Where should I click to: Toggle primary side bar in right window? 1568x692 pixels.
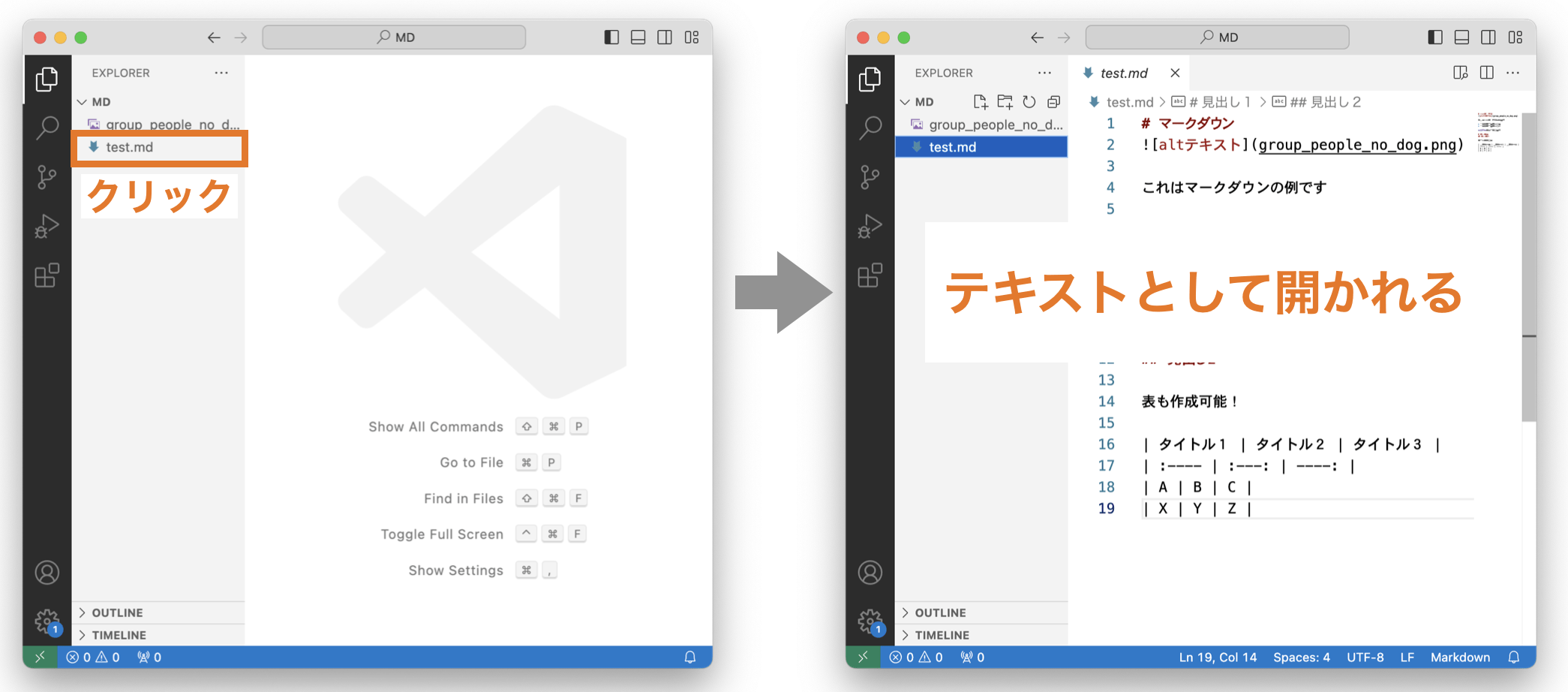coord(1434,37)
